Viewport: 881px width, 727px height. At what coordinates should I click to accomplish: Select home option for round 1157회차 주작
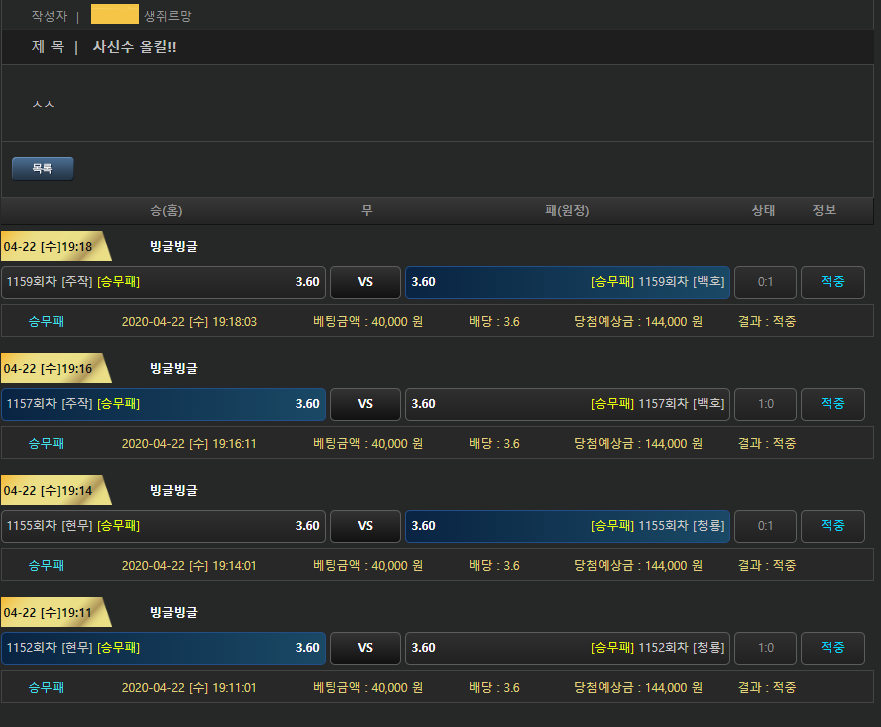[163, 404]
